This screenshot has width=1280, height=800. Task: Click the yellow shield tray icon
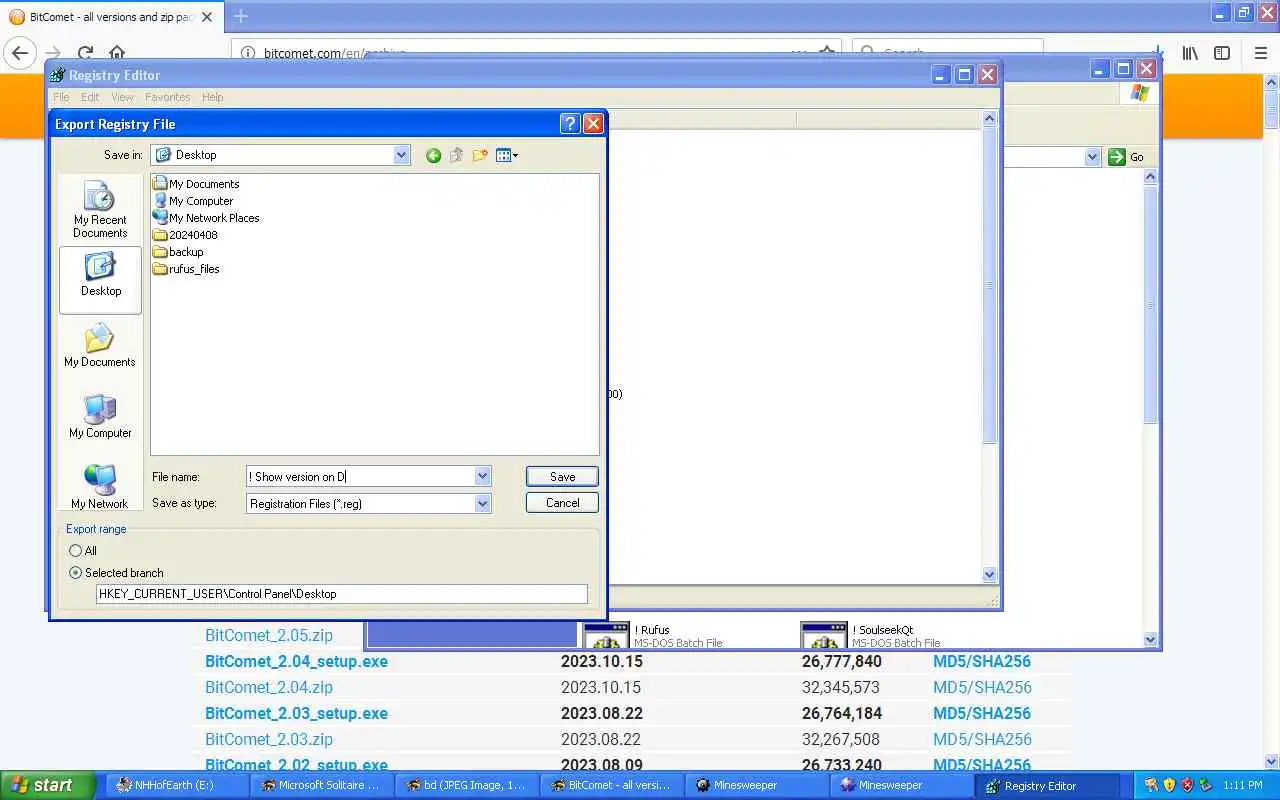pyautogui.click(x=1169, y=785)
